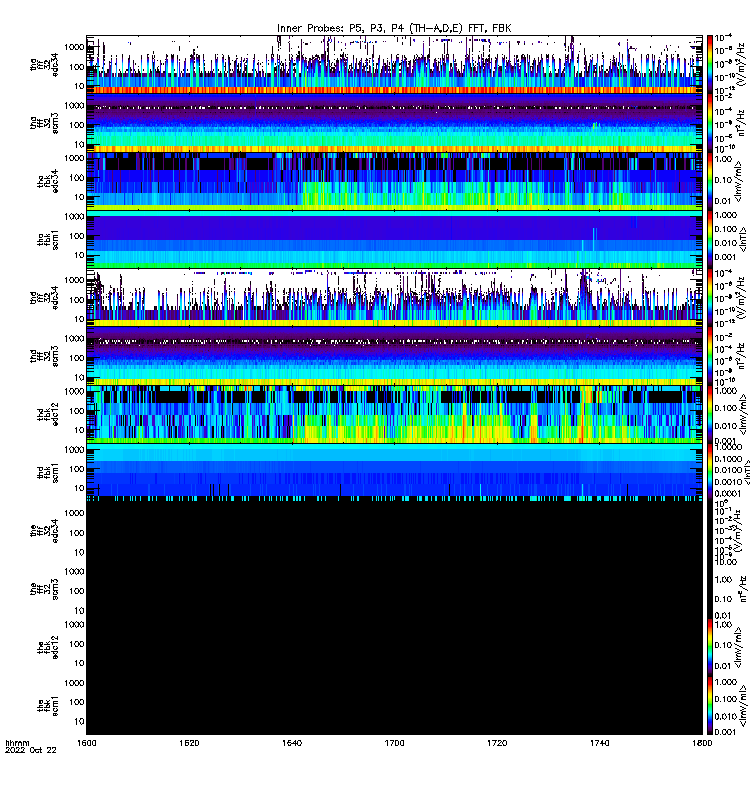
Task: Select the 'thd fbk edc12' panel label
Action: click(48, 414)
